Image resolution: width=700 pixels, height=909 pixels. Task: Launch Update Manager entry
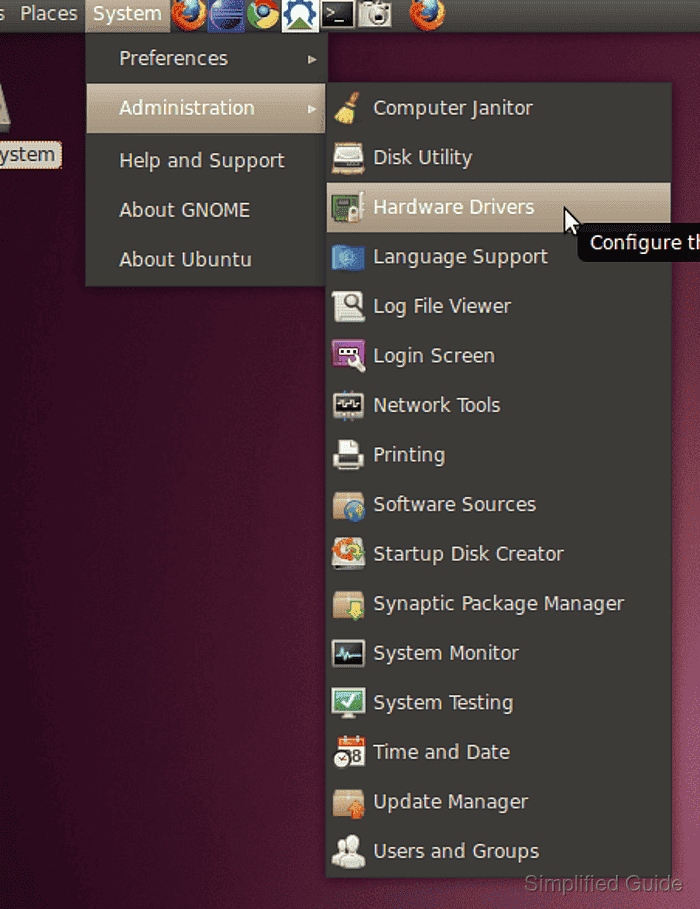499,802
